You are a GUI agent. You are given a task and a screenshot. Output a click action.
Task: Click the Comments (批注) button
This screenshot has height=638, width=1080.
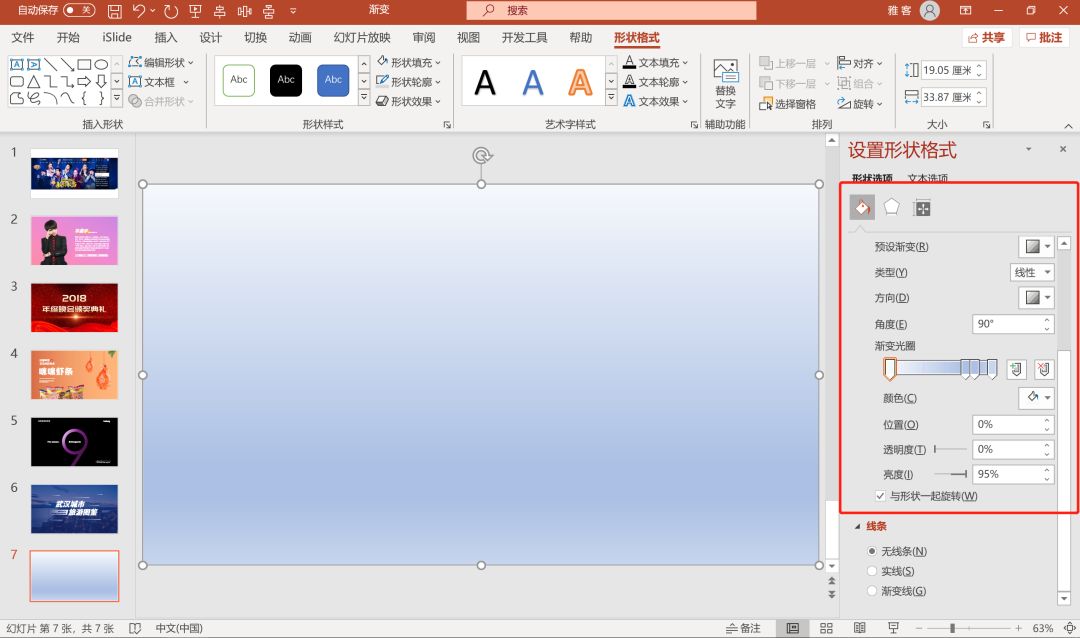(x=1044, y=37)
